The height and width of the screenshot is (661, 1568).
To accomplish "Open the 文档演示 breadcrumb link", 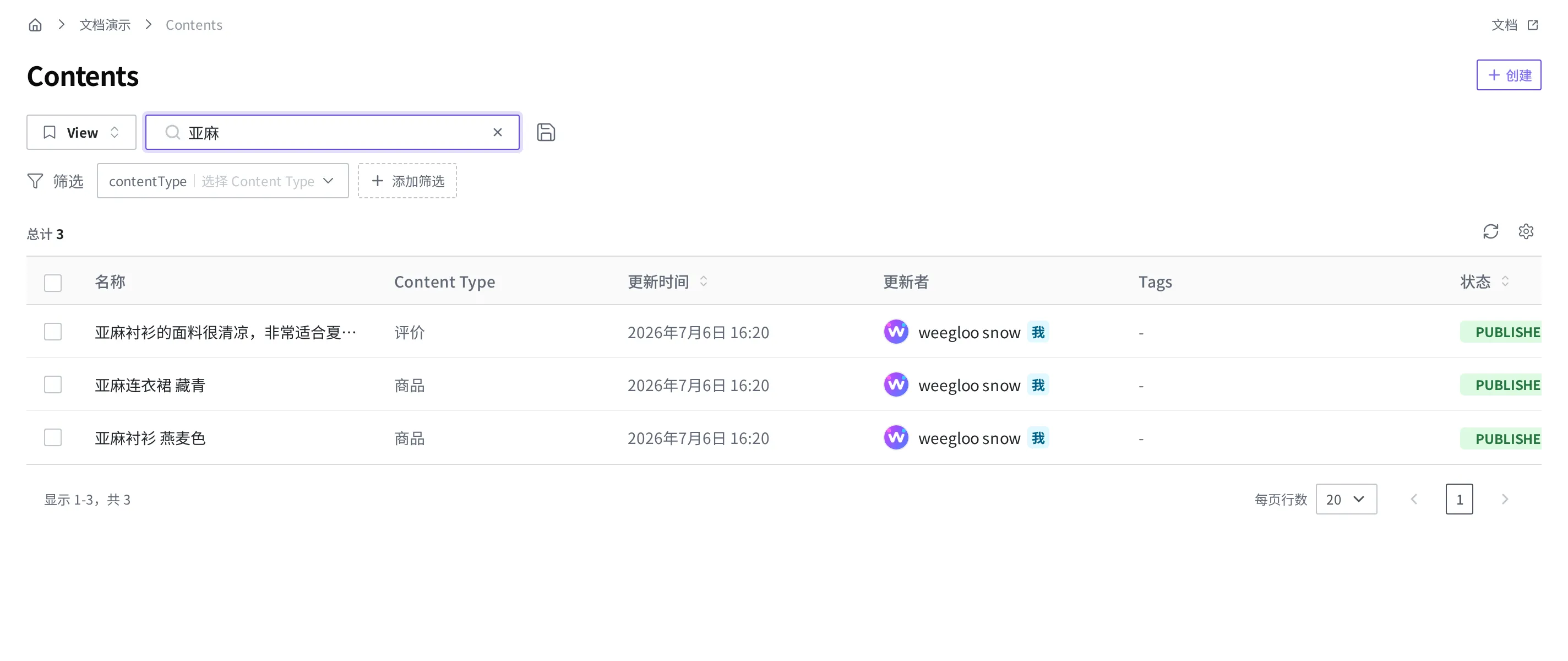I will [x=105, y=25].
